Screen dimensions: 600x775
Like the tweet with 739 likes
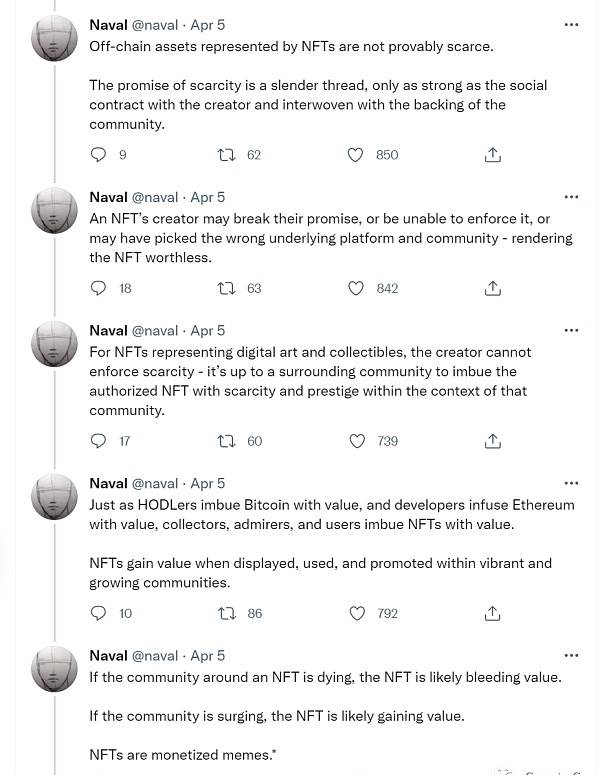[x=357, y=441]
